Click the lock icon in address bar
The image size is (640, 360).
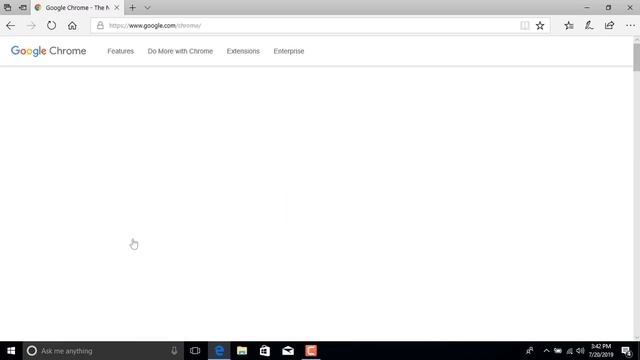coord(100,25)
